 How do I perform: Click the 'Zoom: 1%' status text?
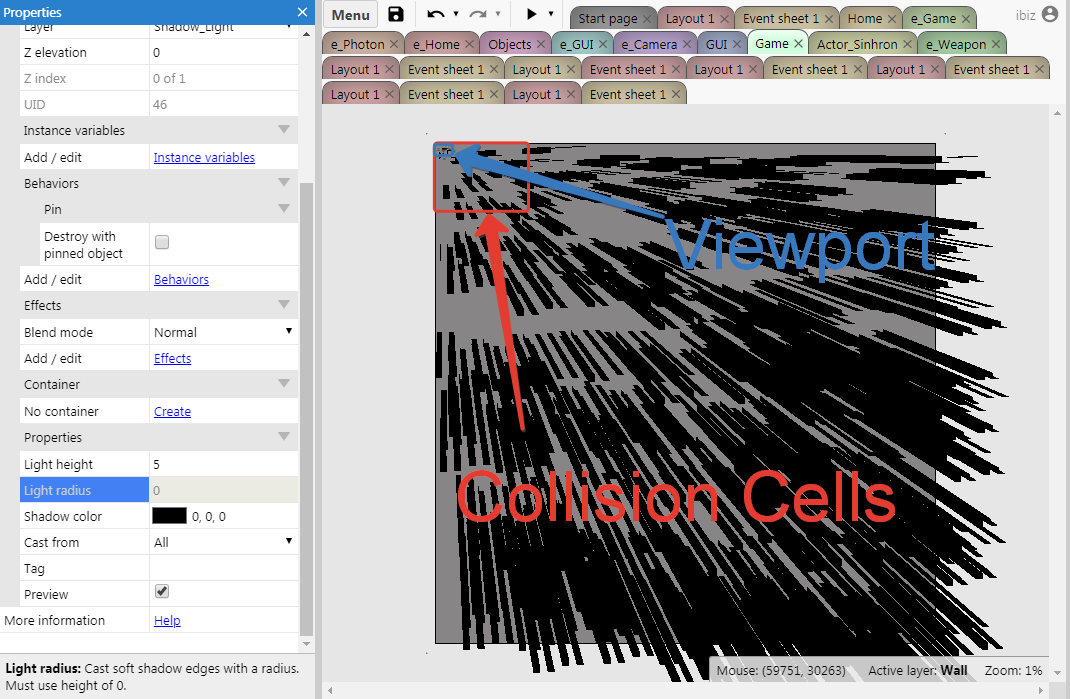coord(1013,671)
